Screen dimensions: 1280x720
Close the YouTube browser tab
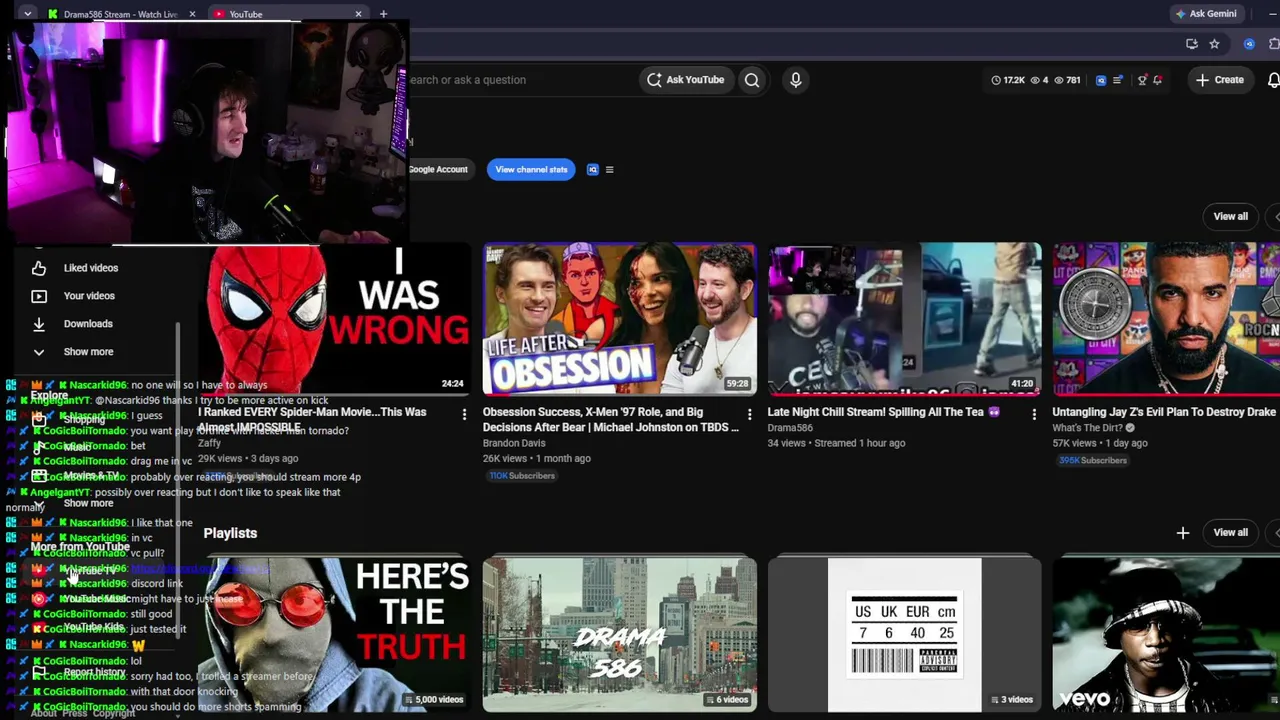pyautogui.click(x=358, y=14)
